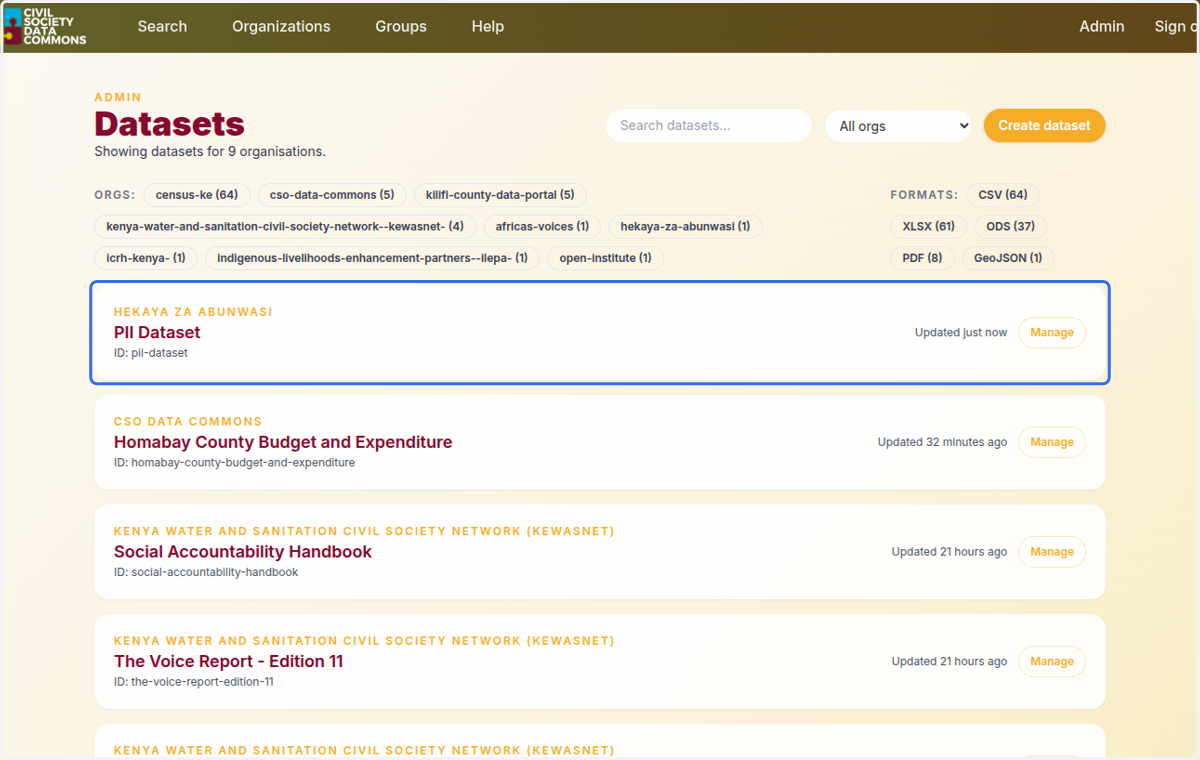The image size is (1200, 760).
Task: Filter by hekaya-za-abunwasi (1) chip
Action: coord(685,227)
